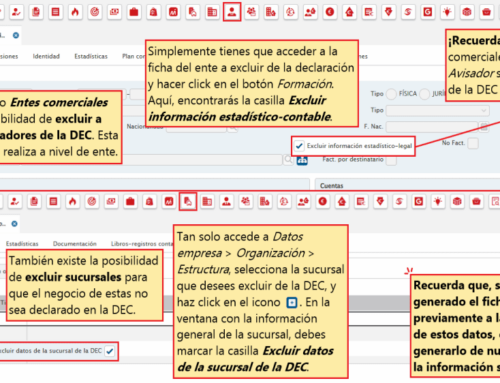Click the shopping bag icon in the top toolbar
Screen dimensions: 500x383
(153, 12)
